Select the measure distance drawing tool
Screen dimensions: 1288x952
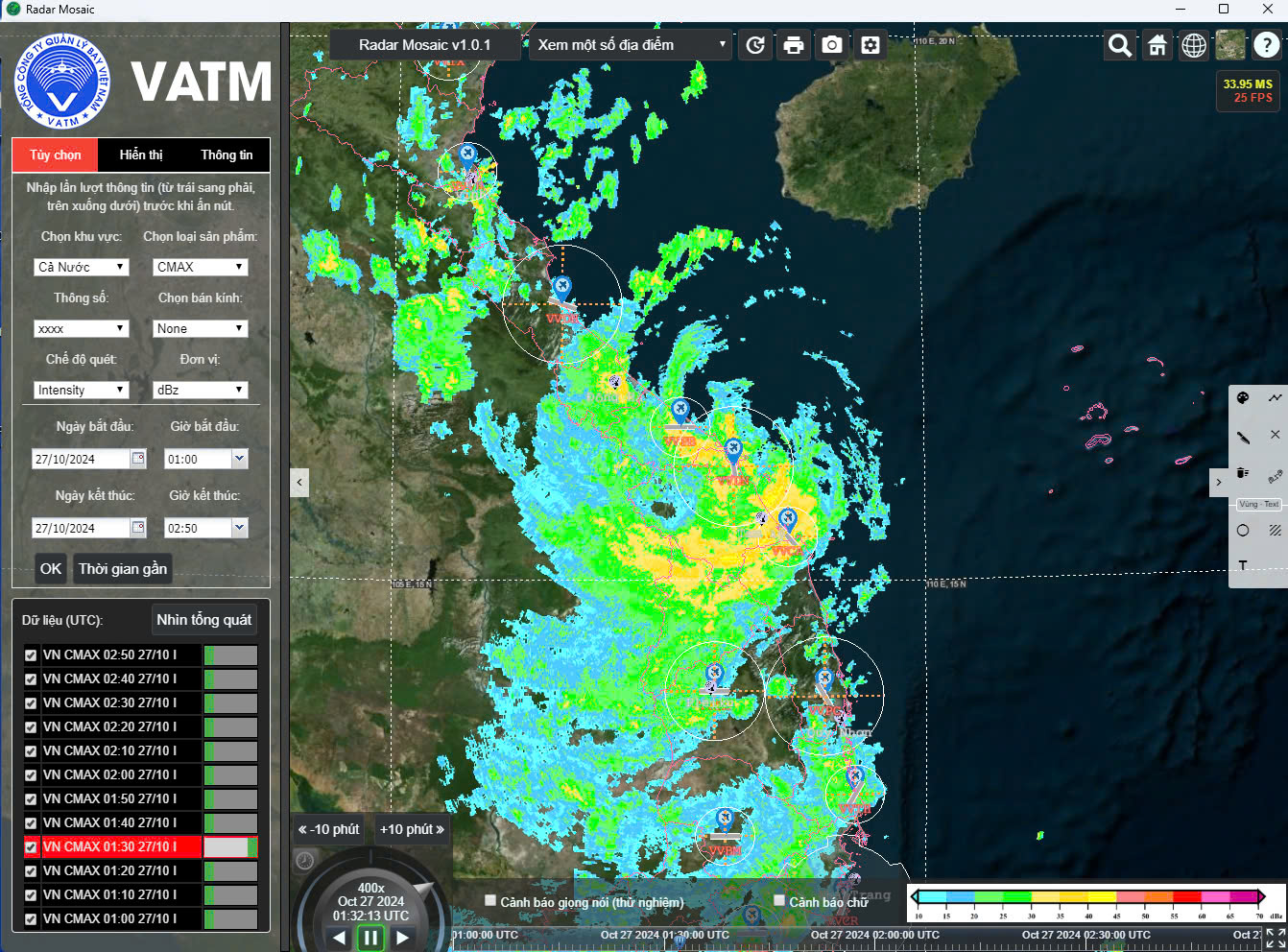coord(1275,476)
